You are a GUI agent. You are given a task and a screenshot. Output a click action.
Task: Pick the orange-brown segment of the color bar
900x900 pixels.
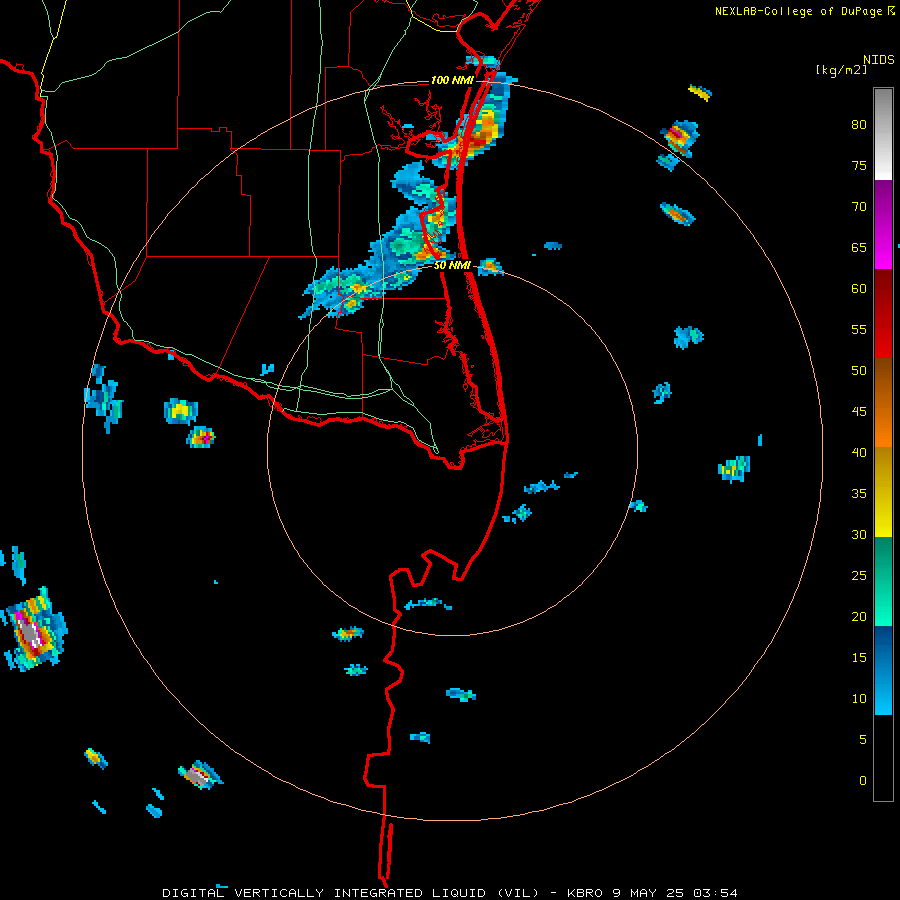point(883,402)
